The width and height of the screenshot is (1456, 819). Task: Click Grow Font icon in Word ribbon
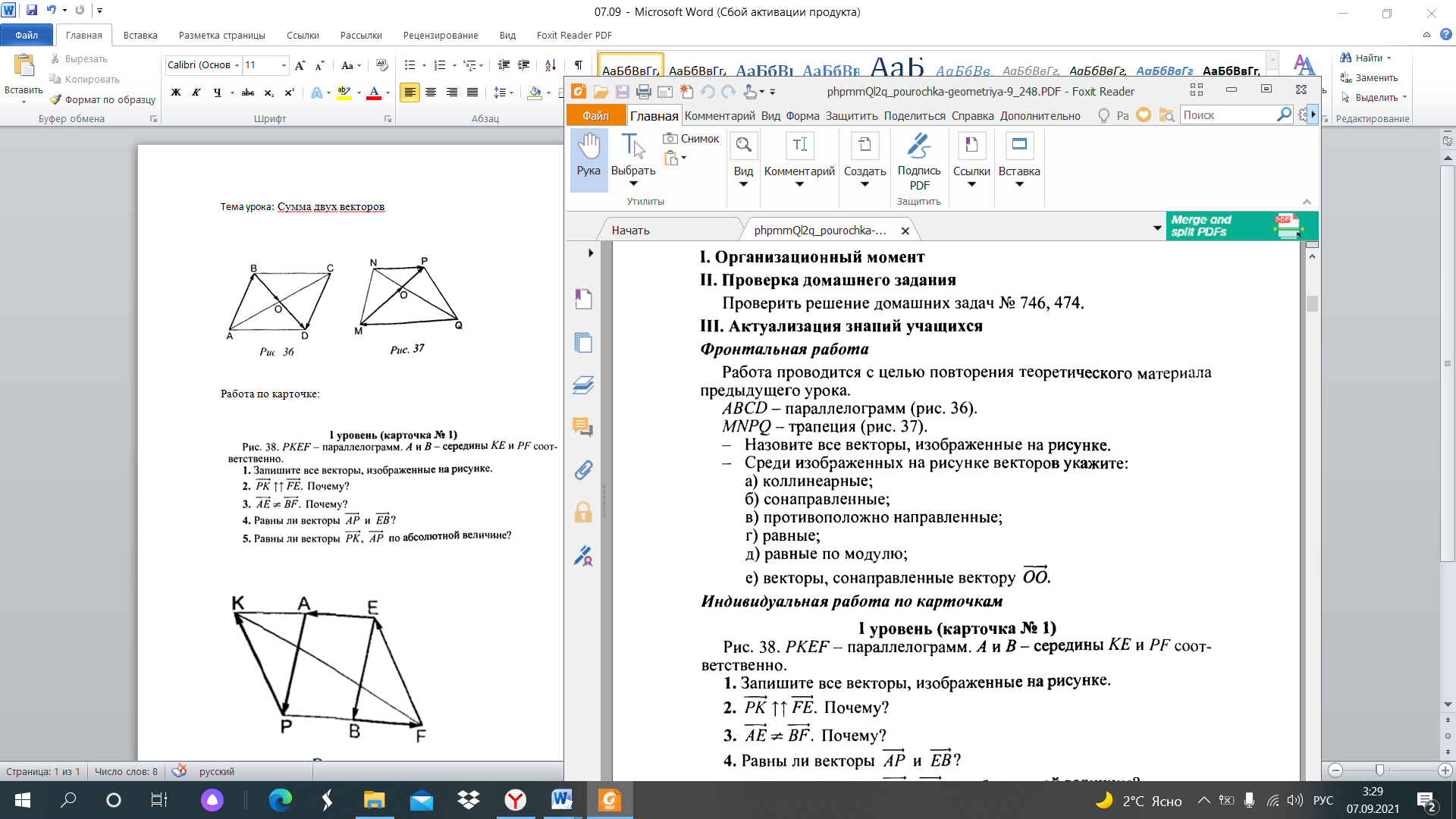(300, 65)
